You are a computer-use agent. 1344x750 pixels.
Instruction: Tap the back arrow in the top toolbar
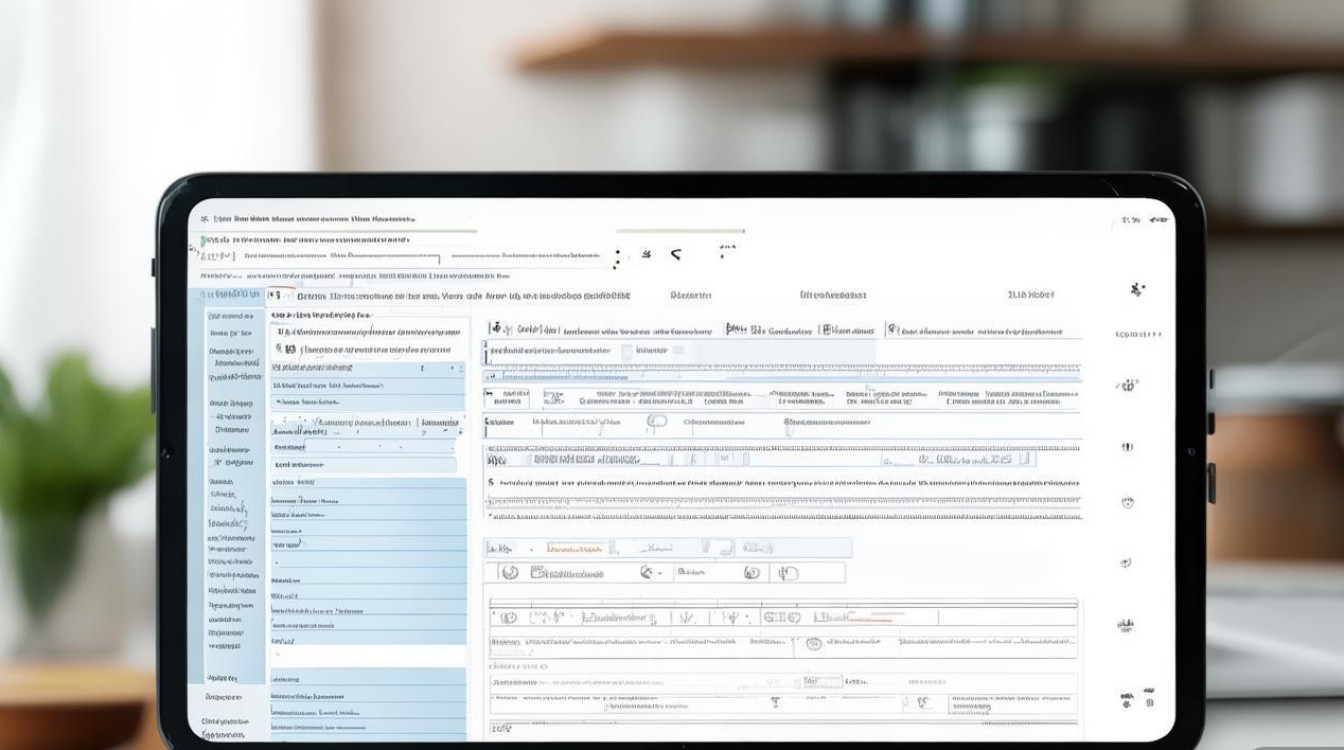[x=676, y=255]
